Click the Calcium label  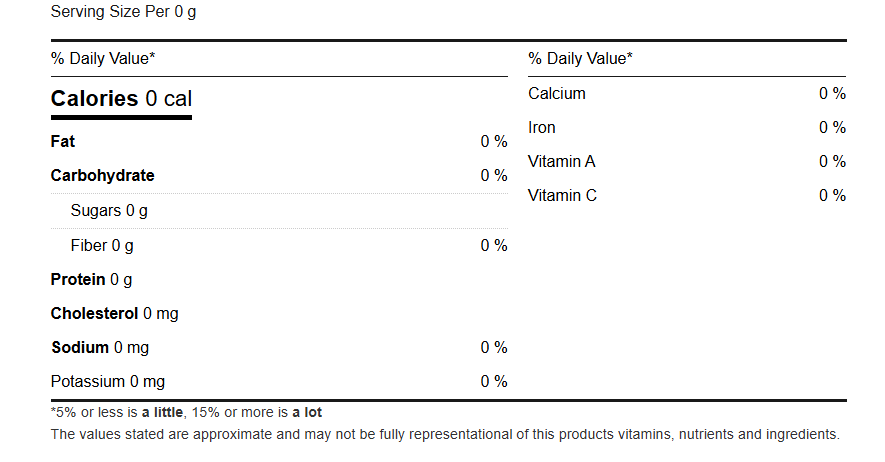pos(557,94)
